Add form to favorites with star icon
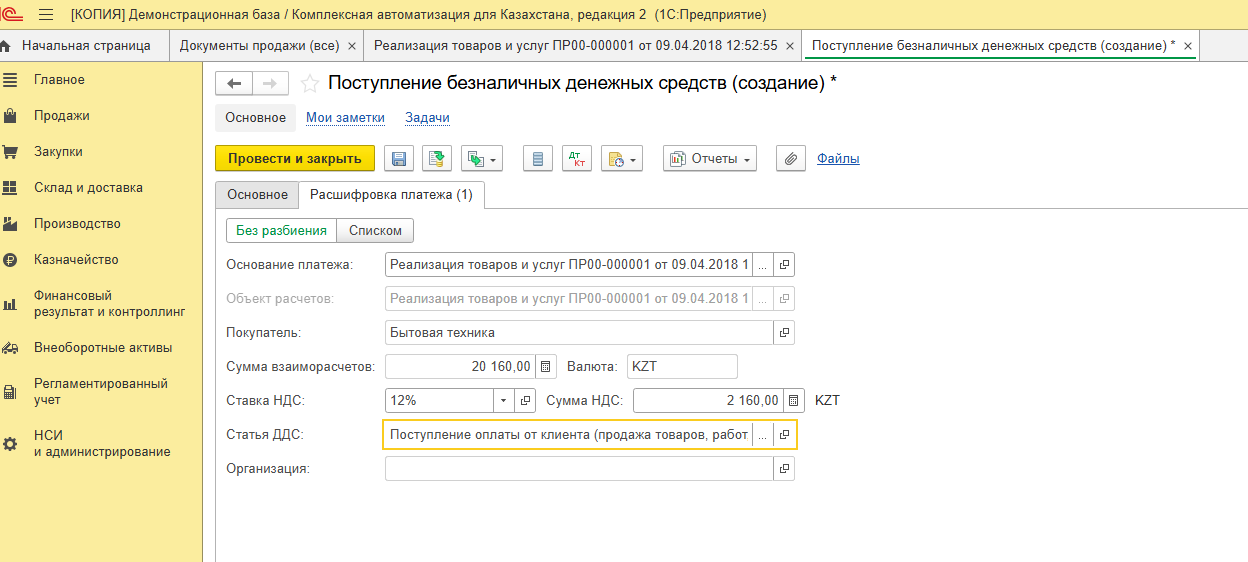Screen dimensions: 1248x562 tap(311, 84)
